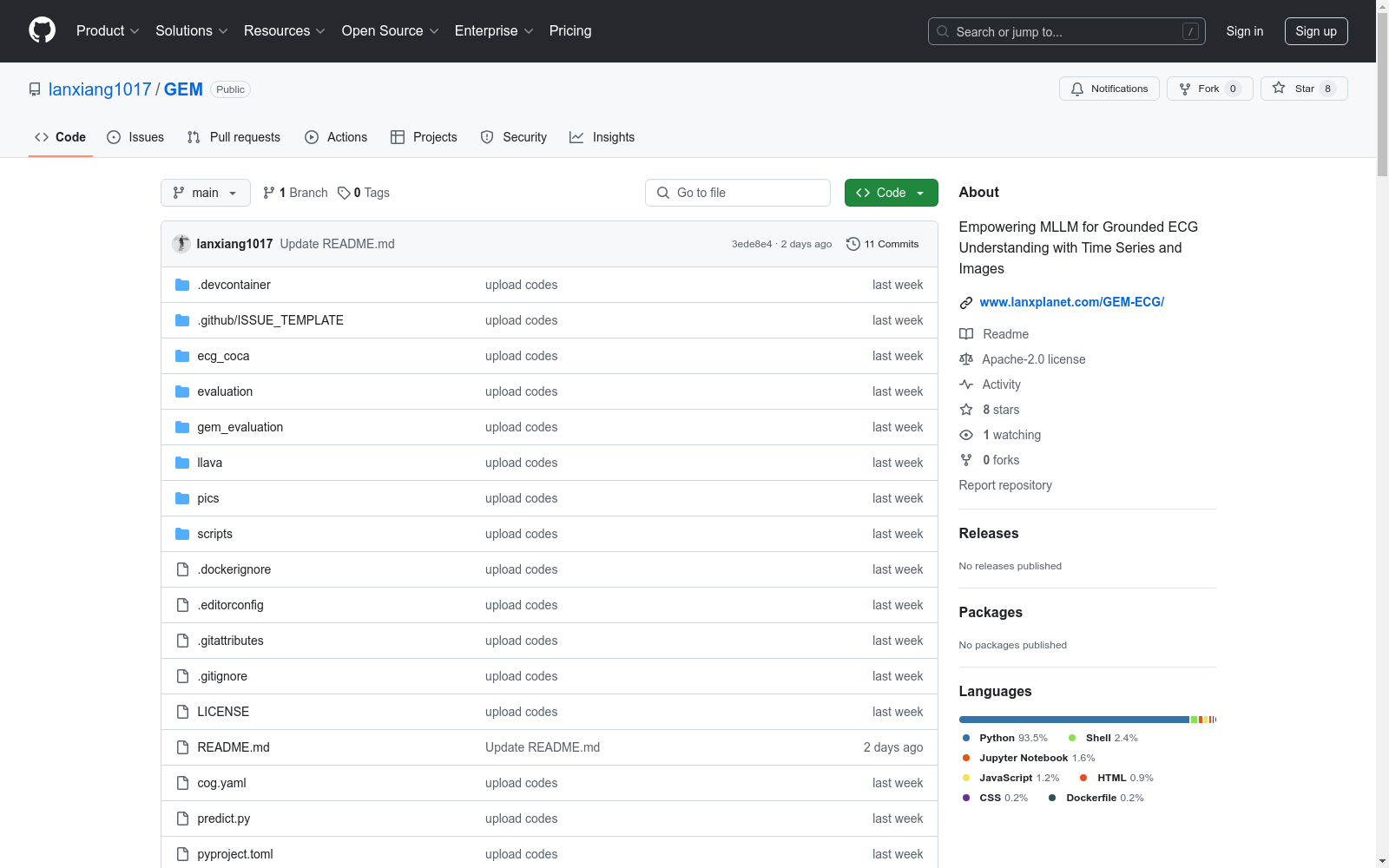Click the Sign in link
This screenshot has height=868, width=1389.
1245,31
